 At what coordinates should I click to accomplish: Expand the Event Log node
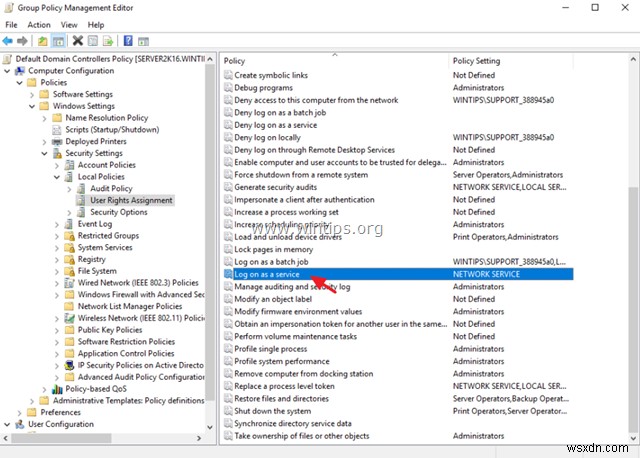pos(57,224)
